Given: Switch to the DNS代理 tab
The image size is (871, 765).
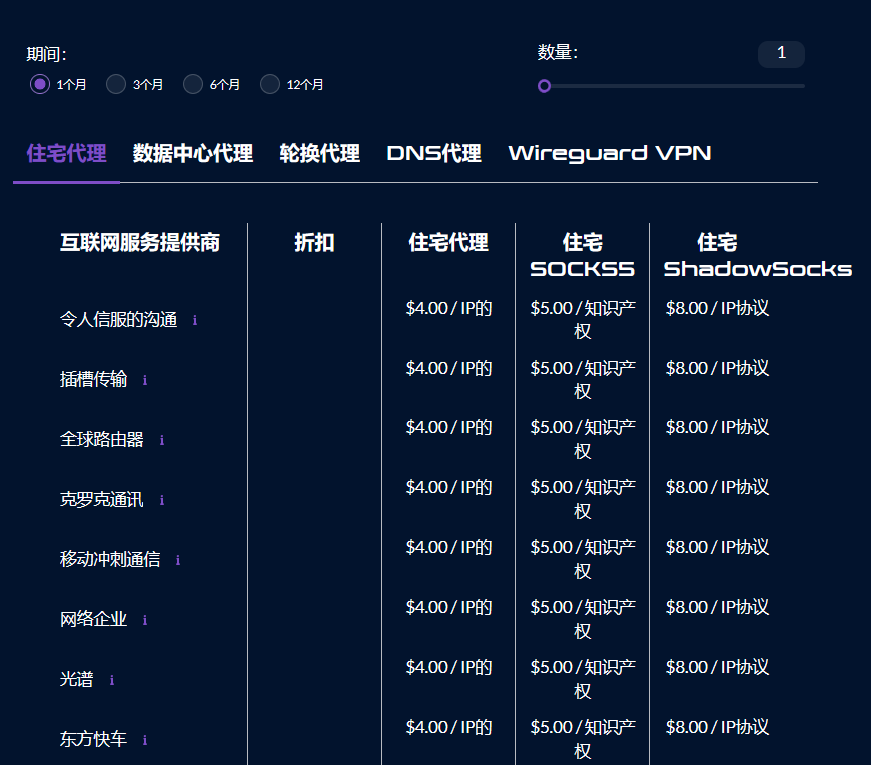Looking at the screenshot, I should pyautogui.click(x=434, y=154).
